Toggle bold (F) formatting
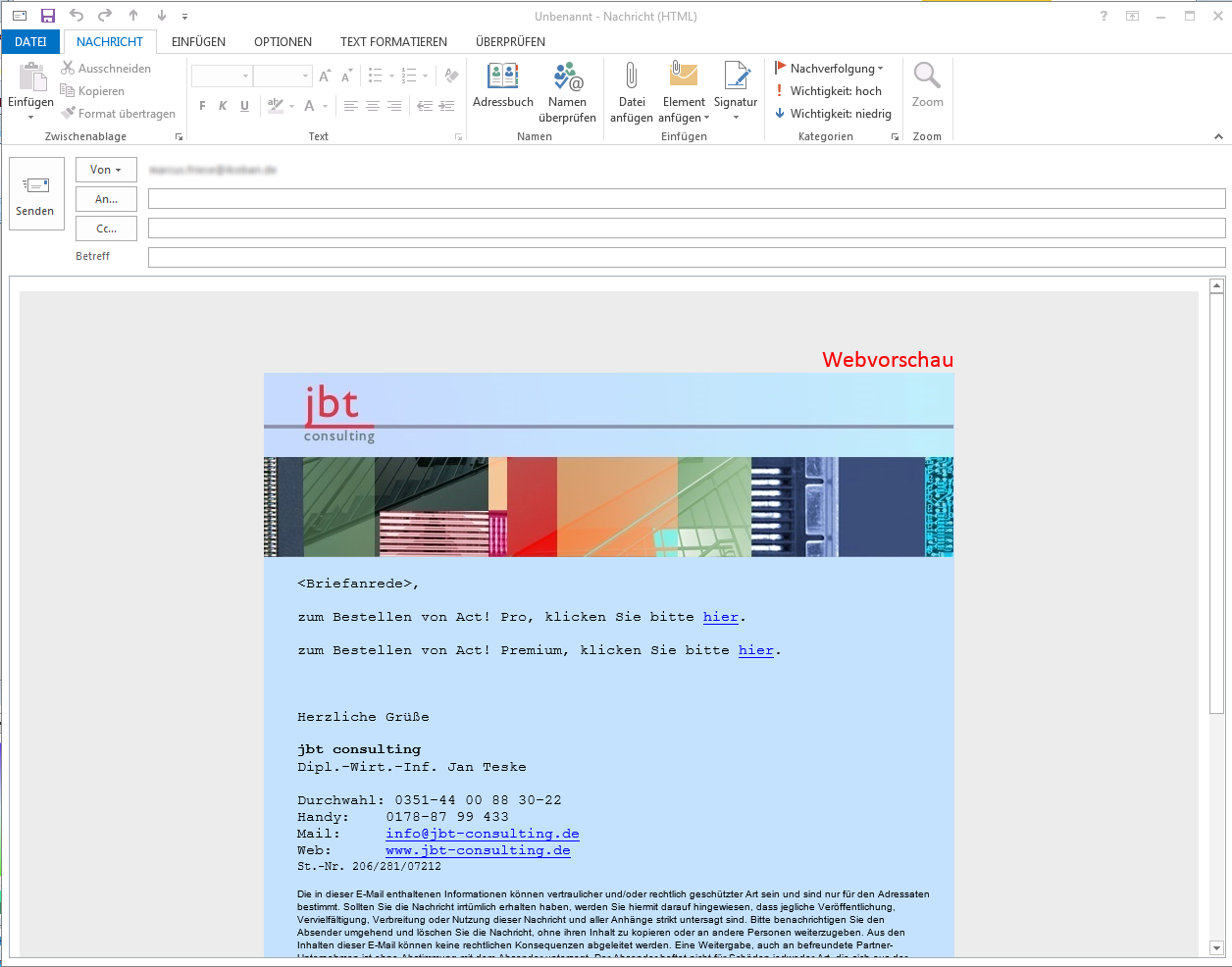This screenshot has height=967, width=1232. tap(202, 106)
